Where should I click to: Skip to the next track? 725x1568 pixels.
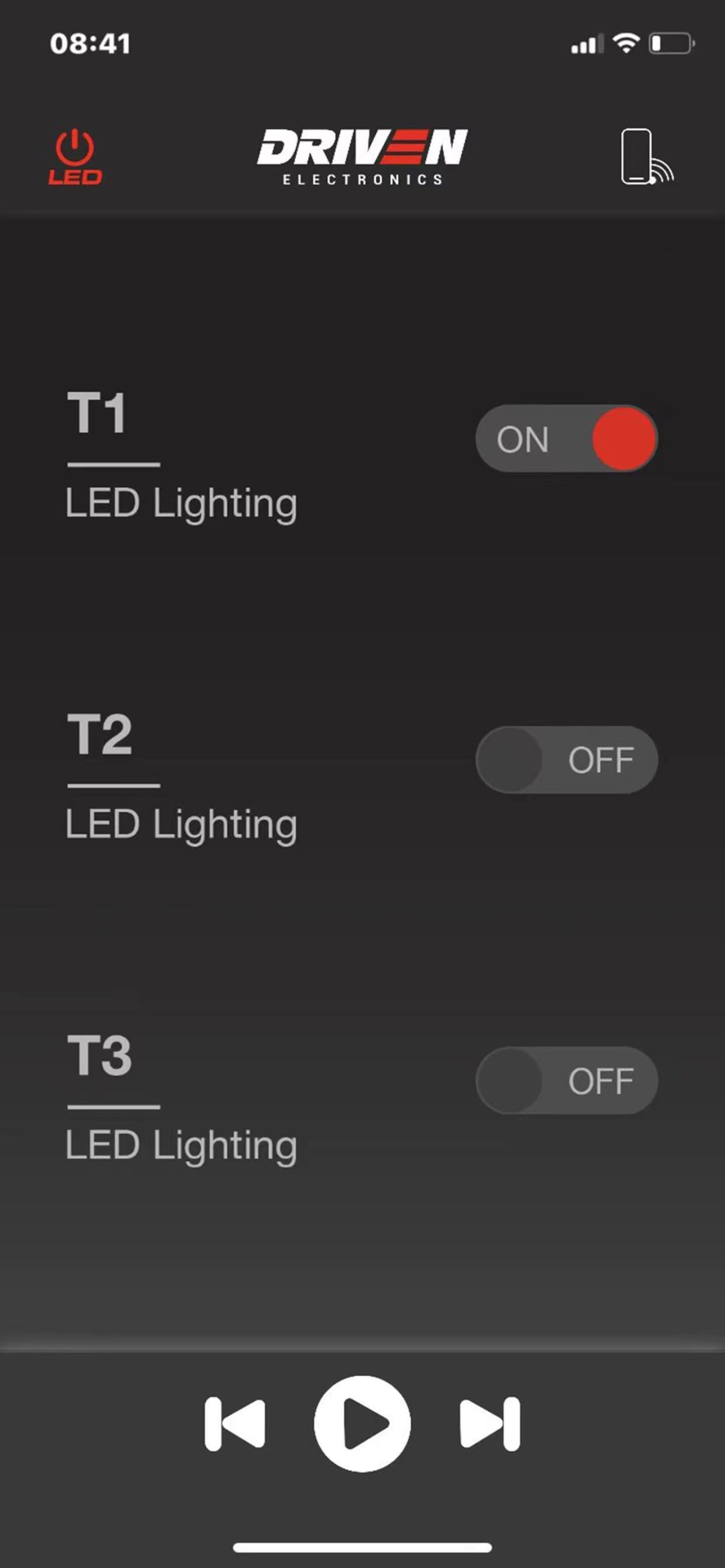tap(490, 1424)
